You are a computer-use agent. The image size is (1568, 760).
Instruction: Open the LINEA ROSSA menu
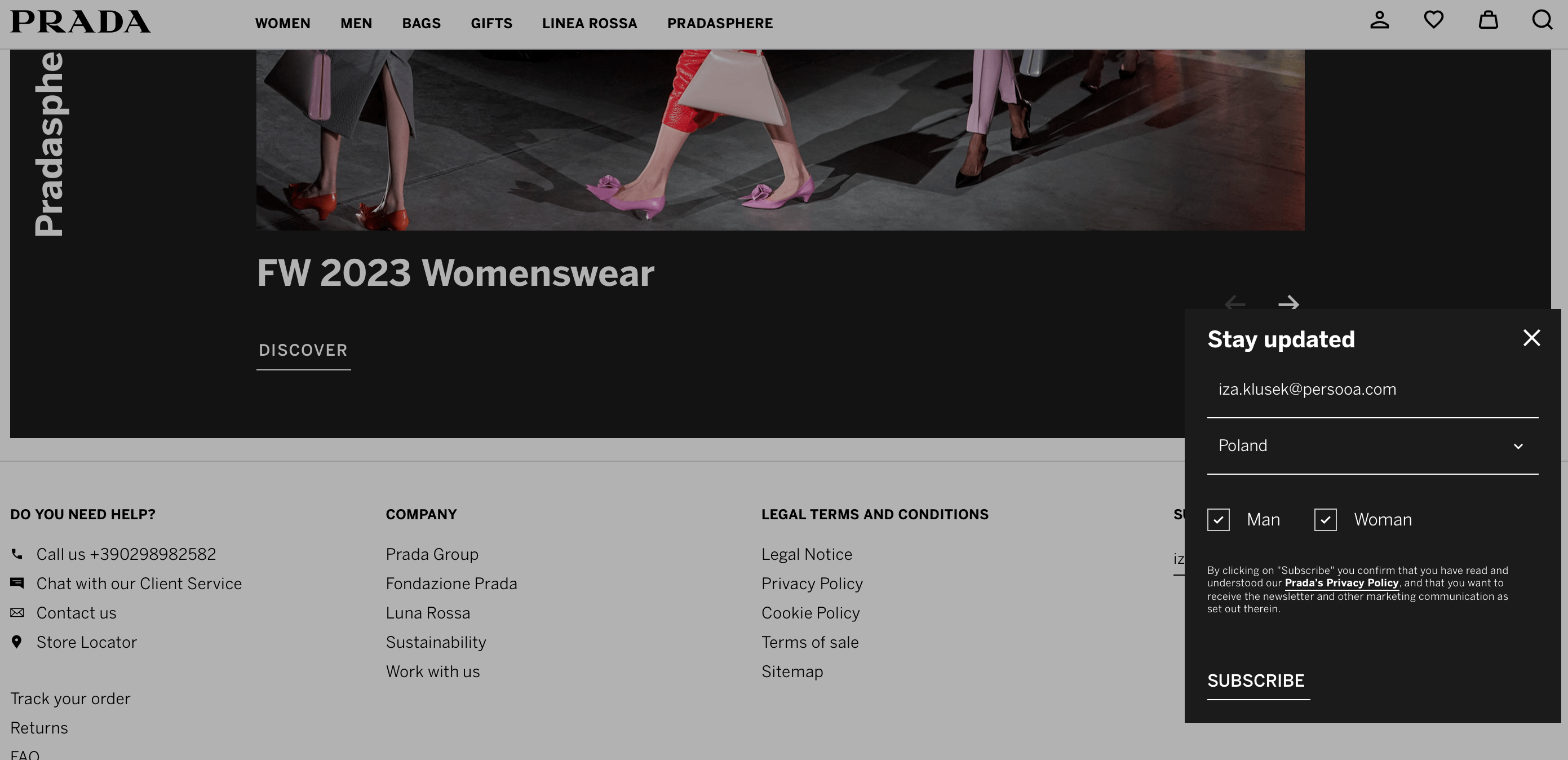coord(589,23)
